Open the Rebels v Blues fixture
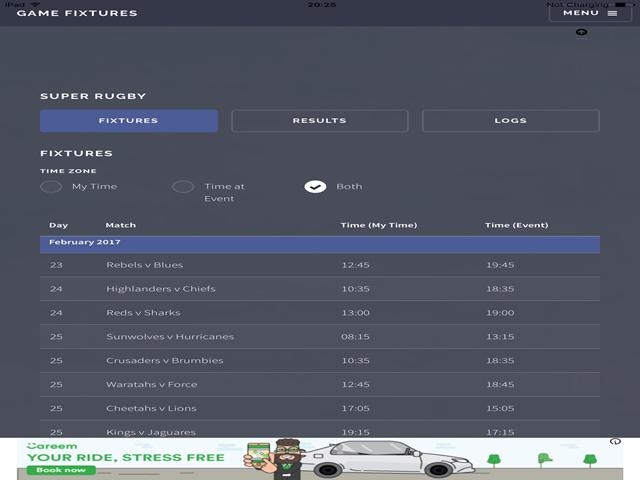The image size is (640, 480). [x=145, y=265]
